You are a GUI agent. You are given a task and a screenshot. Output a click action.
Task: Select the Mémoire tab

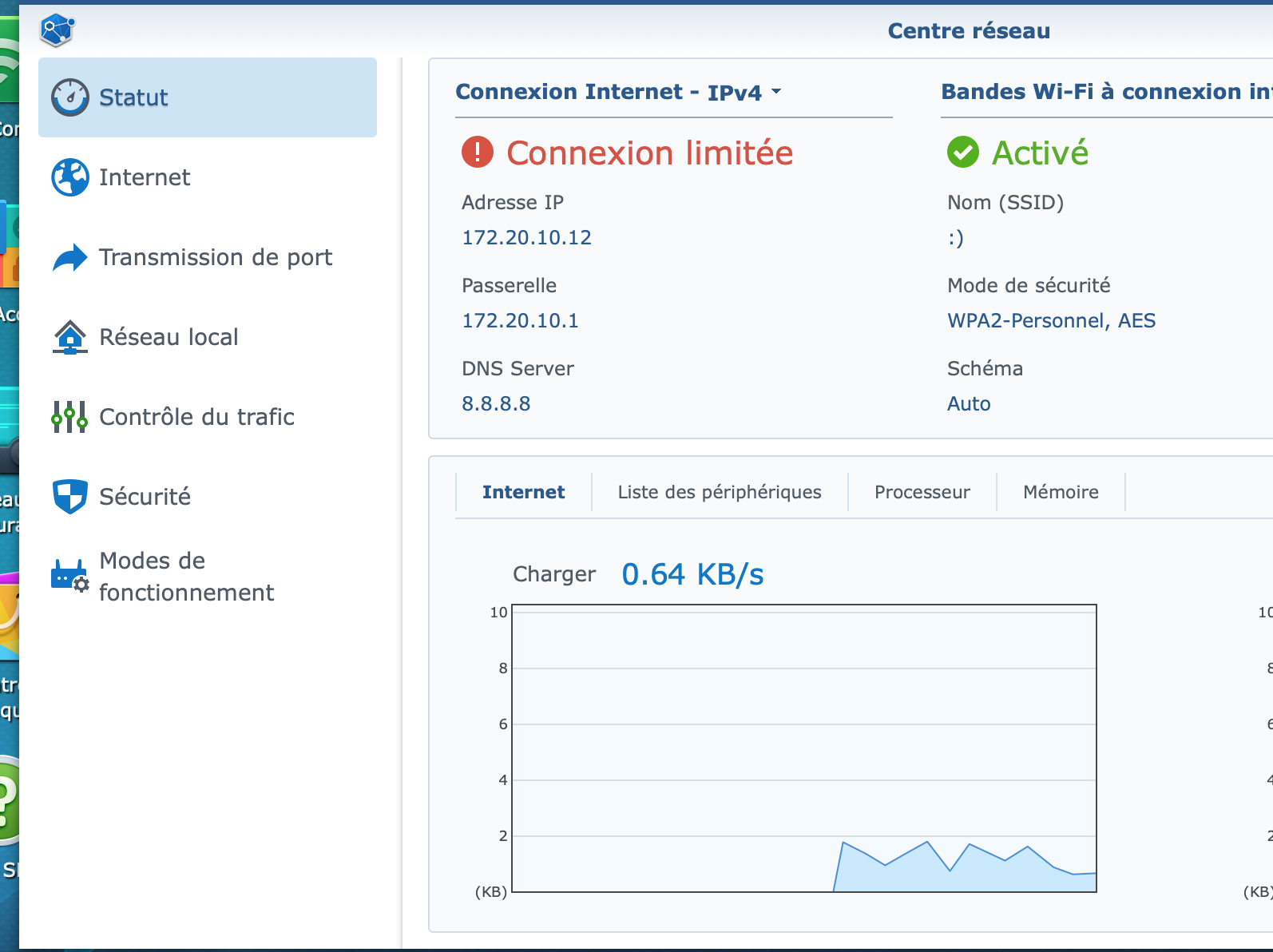tap(1061, 492)
